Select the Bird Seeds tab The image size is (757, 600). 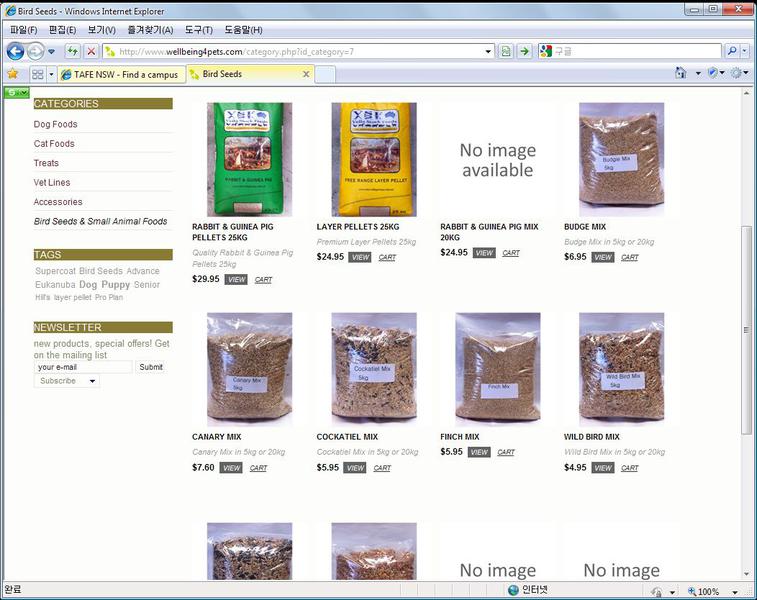tap(244, 74)
